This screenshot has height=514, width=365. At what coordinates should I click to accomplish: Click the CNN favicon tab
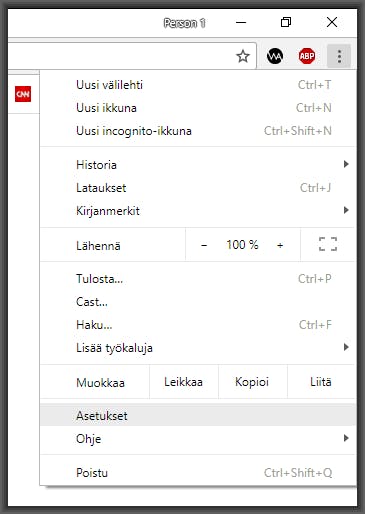[x=23, y=94]
